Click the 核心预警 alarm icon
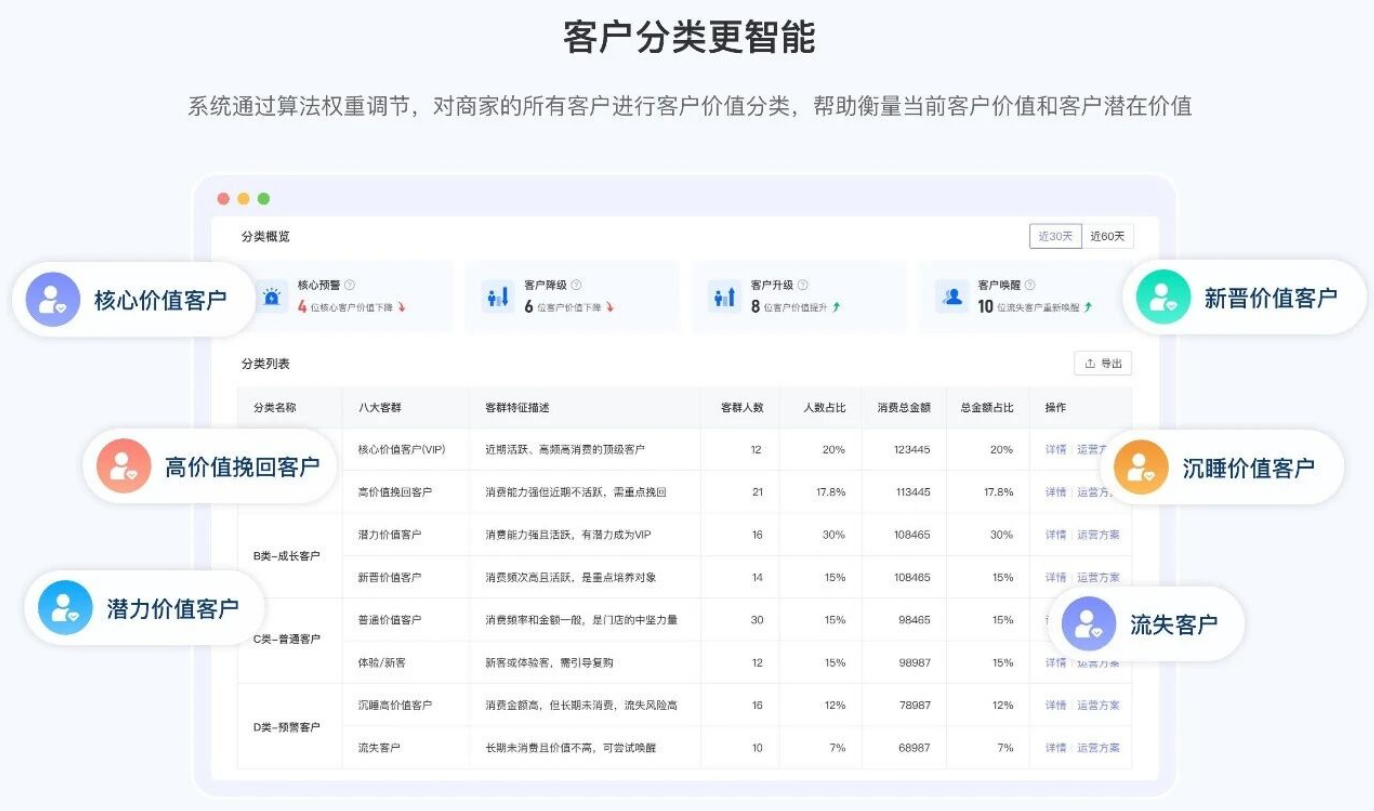This screenshot has width=1374, height=811. point(271,297)
